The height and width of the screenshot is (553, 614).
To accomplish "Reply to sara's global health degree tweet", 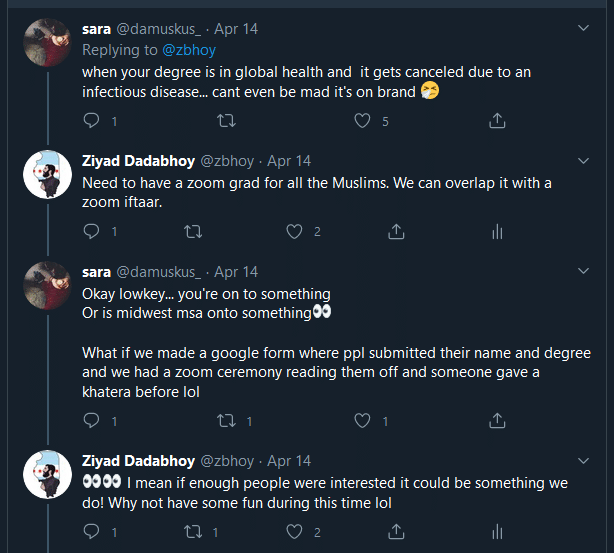I will 91,121.
